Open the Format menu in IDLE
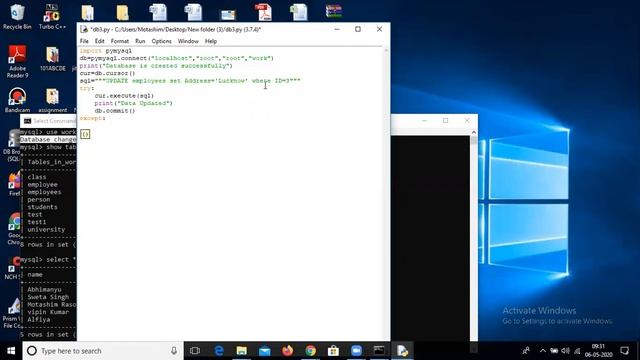The width and height of the screenshot is (640, 360). click(x=120, y=41)
